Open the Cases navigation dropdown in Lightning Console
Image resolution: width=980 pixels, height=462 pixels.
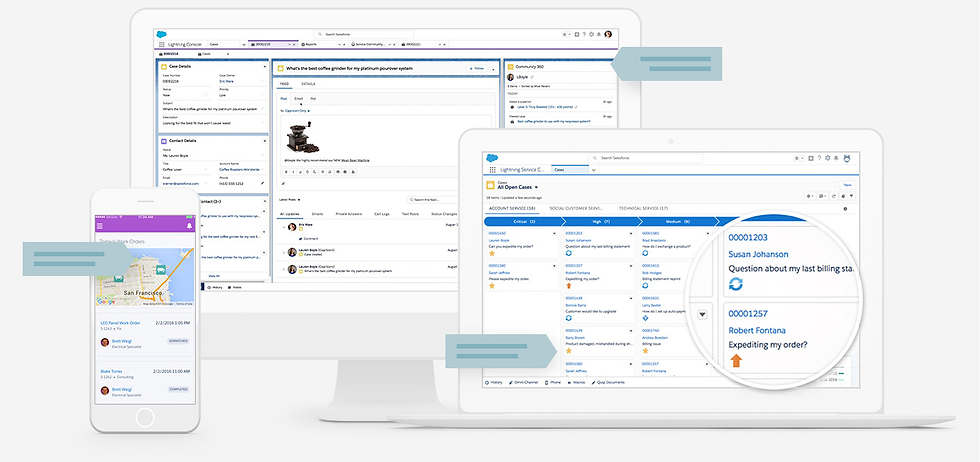click(244, 44)
